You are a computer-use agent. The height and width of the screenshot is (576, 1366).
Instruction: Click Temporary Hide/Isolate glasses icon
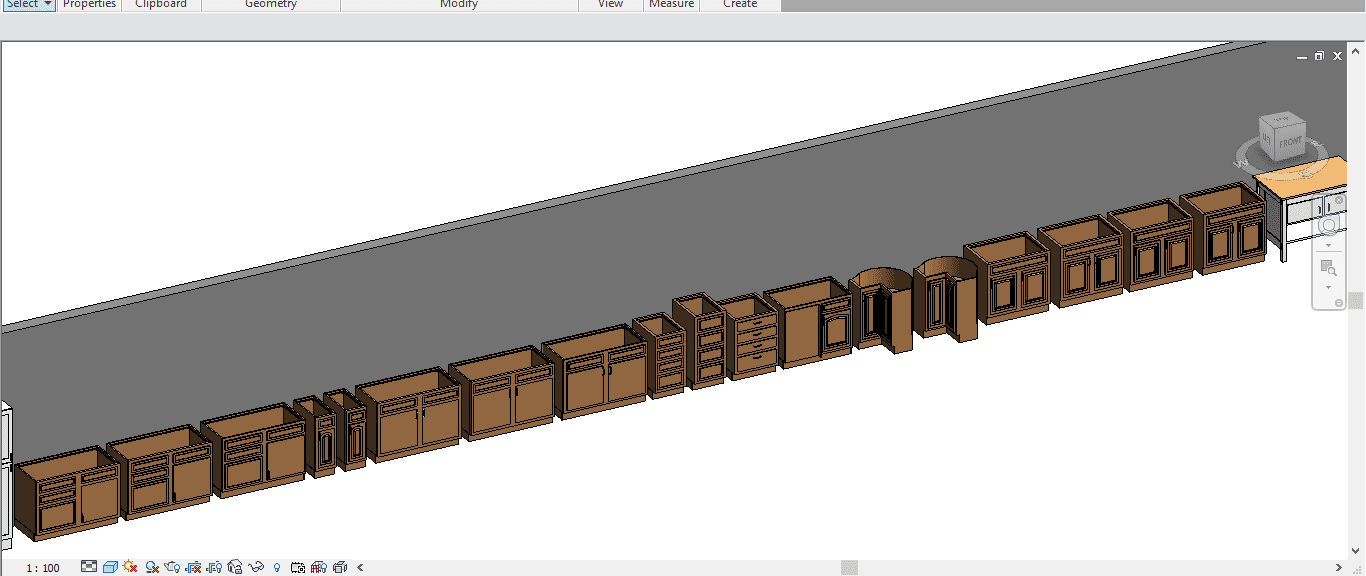256,567
